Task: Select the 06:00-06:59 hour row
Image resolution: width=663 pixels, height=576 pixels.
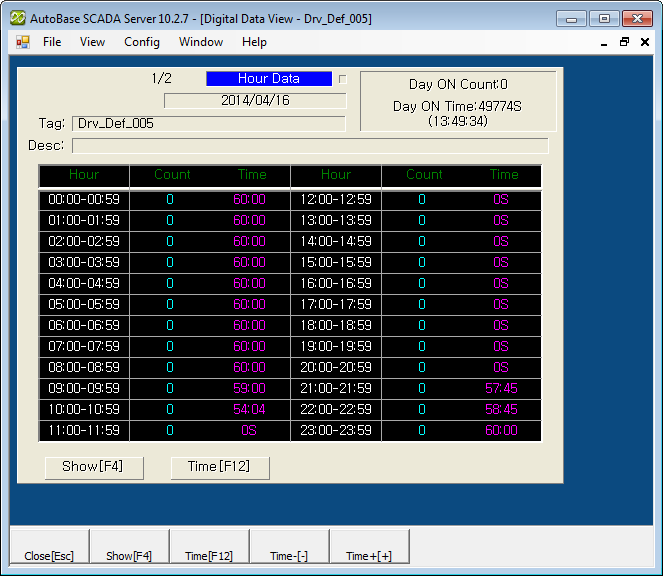Action: coord(164,325)
